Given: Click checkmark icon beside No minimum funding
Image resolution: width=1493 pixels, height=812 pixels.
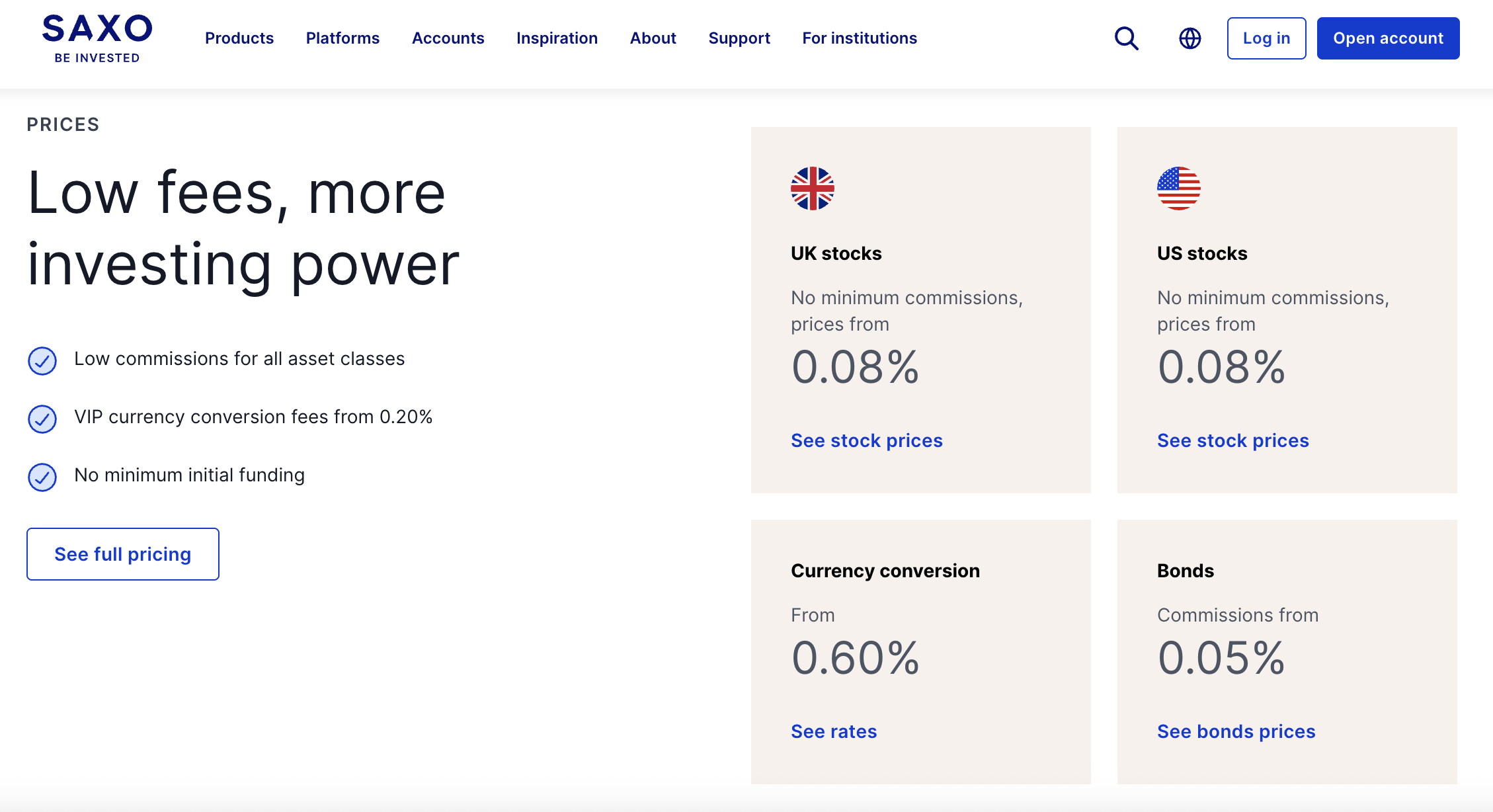Looking at the screenshot, I should pos(42,477).
